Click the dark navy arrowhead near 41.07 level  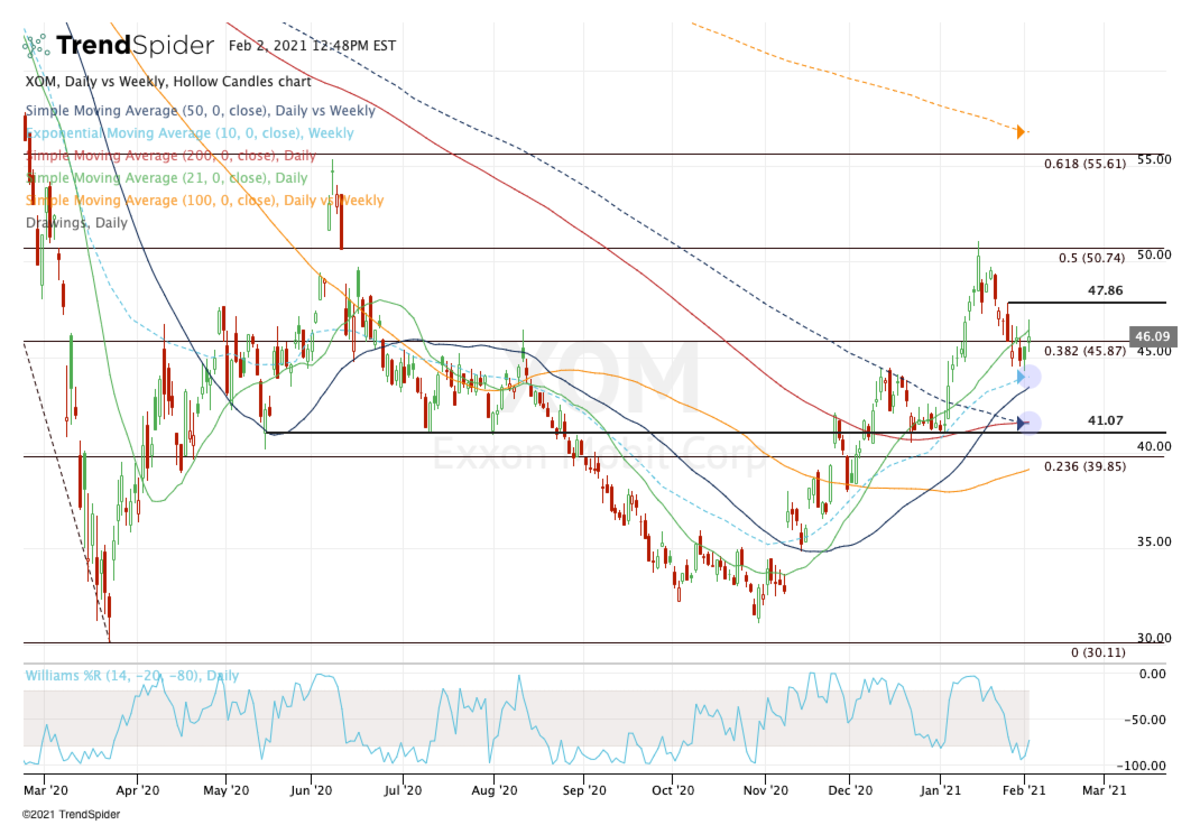(x=1022, y=423)
